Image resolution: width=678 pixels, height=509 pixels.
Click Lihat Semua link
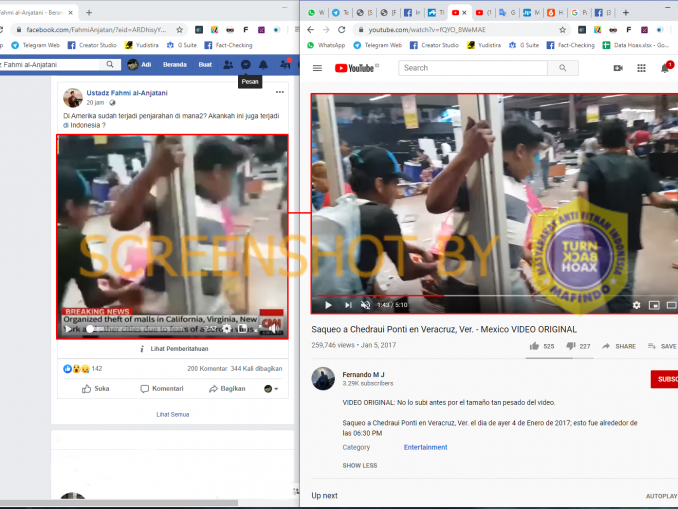173,414
